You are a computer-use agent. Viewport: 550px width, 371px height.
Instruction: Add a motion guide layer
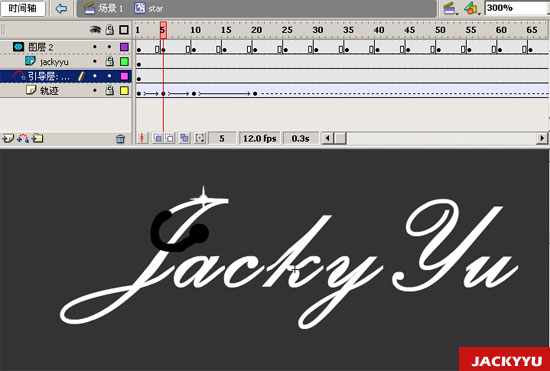23,139
